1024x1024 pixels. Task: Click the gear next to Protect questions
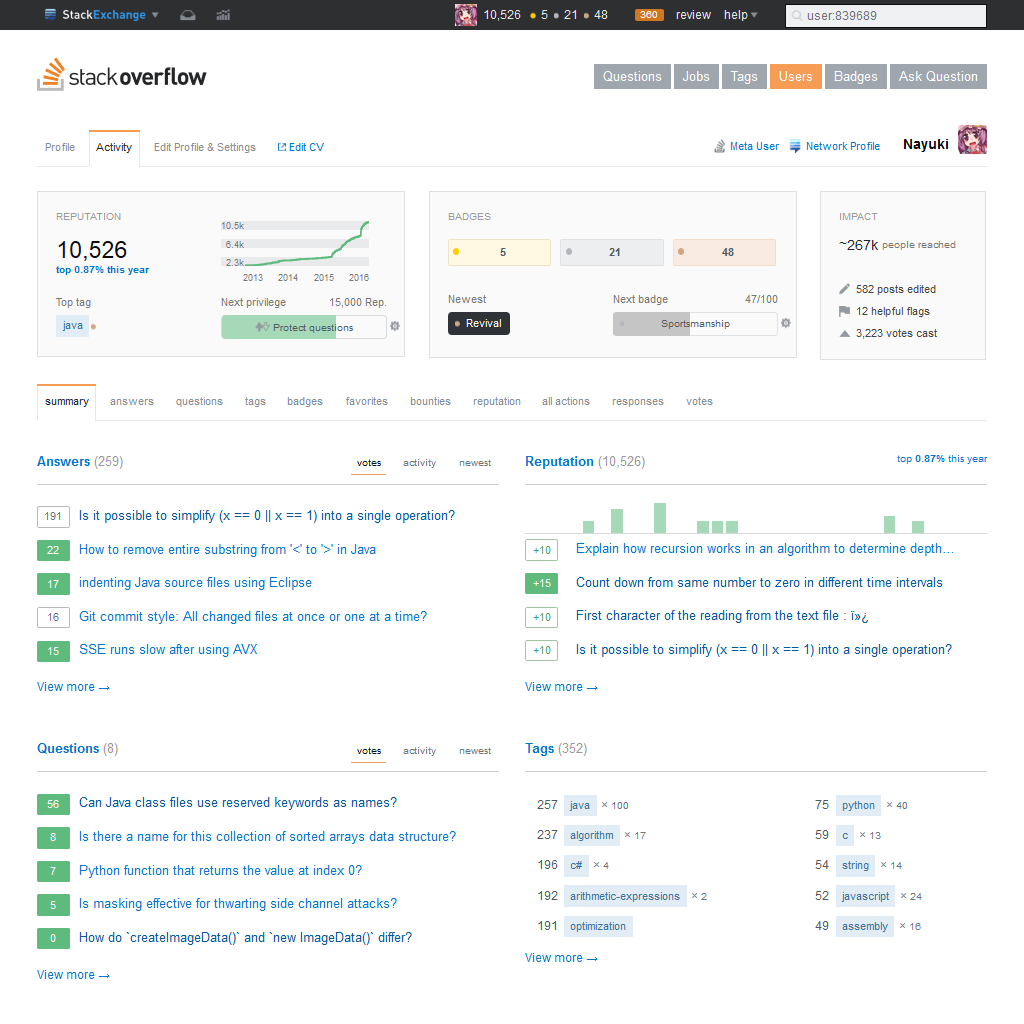click(x=395, y=326)
